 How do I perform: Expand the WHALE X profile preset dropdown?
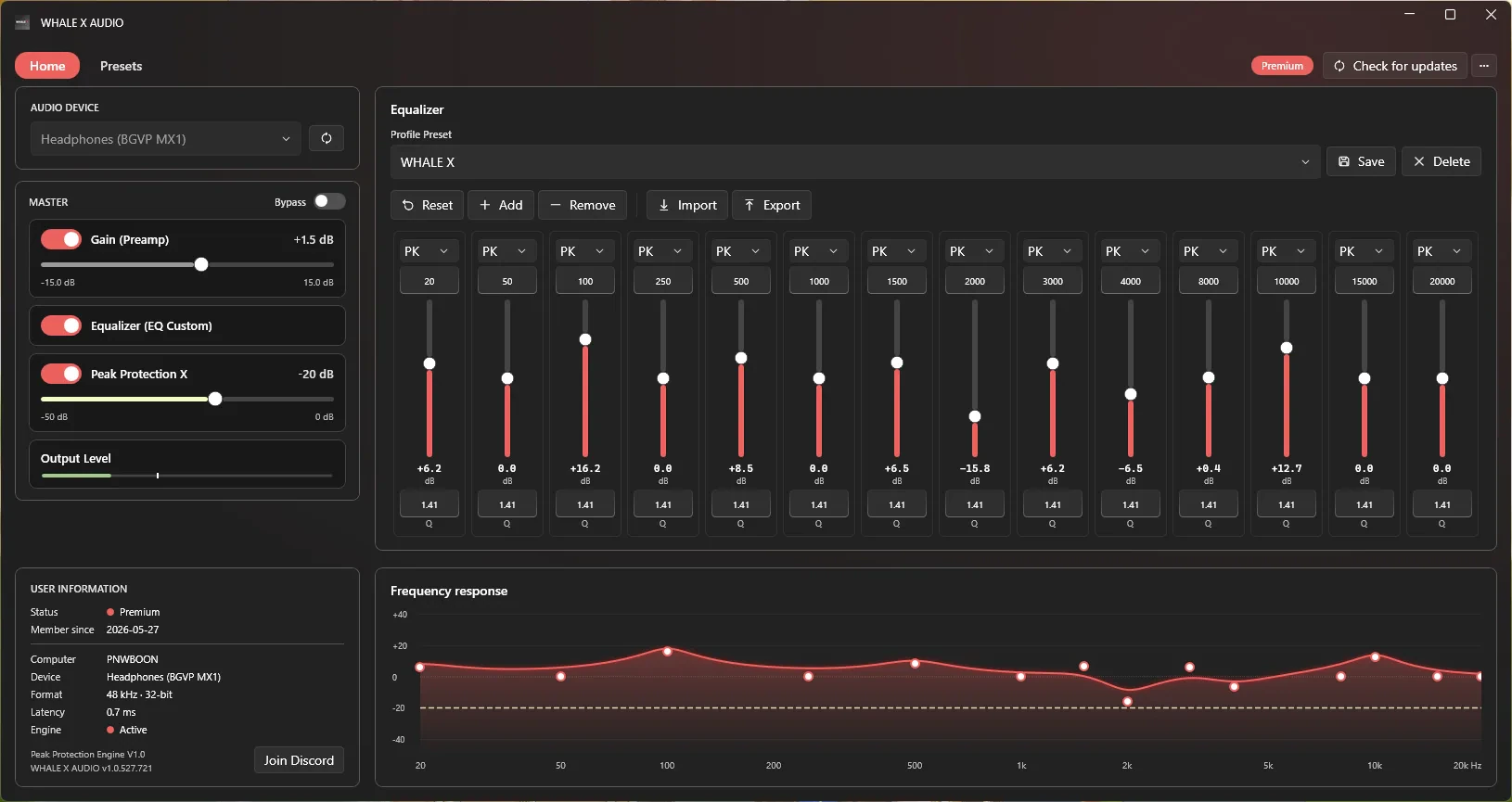click(x=854, y=161)
